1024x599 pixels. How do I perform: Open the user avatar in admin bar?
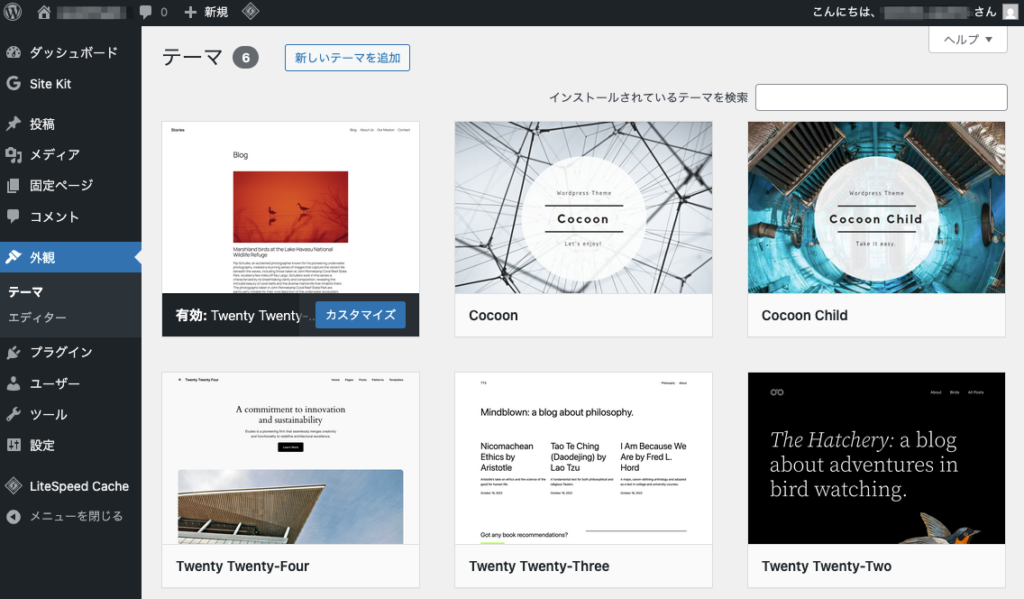(x=1010, y=12)
